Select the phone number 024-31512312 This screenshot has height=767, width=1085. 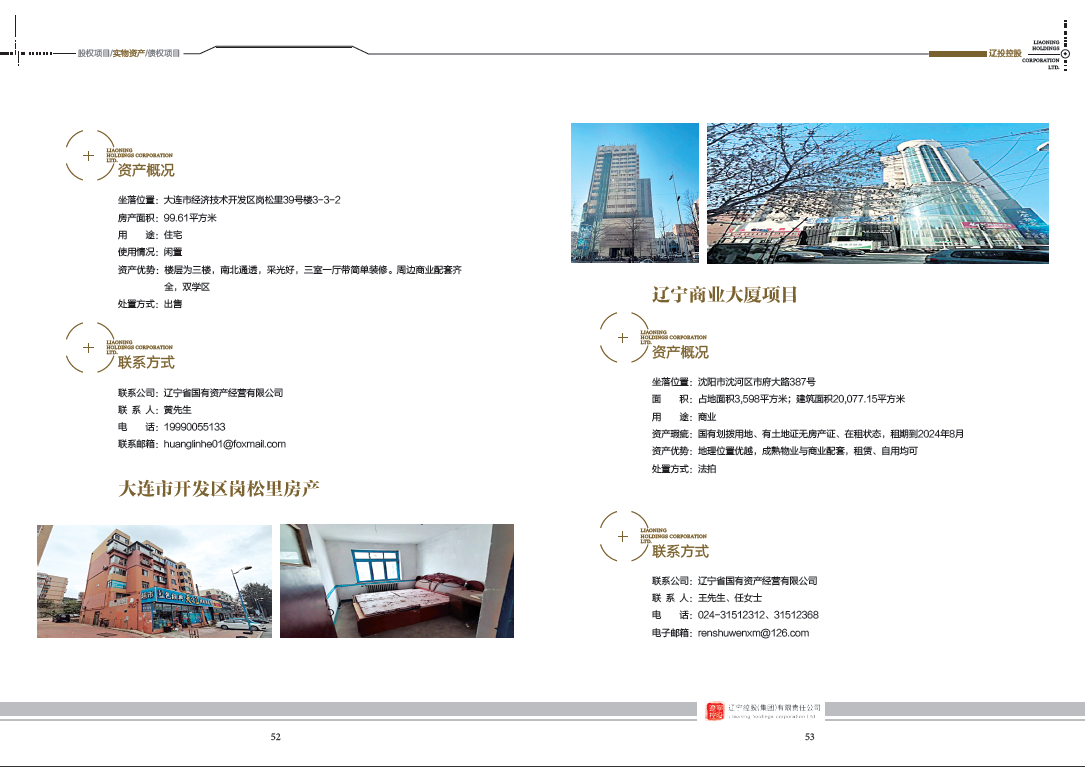731,615
